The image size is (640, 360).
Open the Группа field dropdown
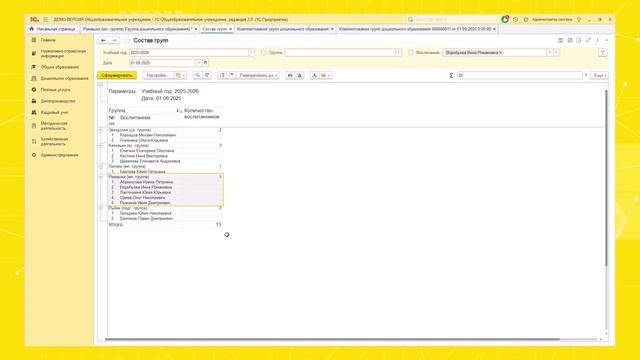(398, 53)
